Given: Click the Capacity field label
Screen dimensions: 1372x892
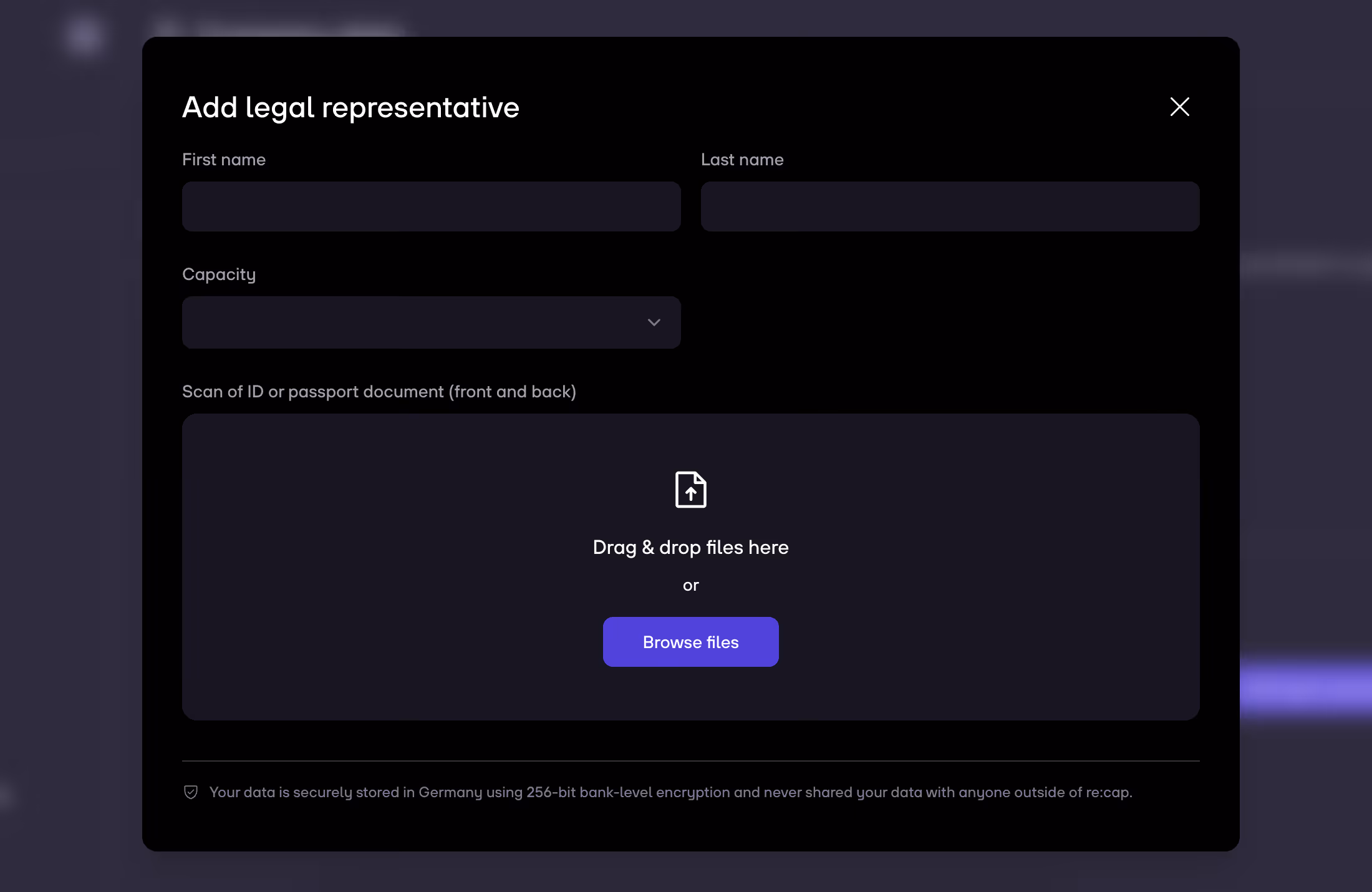Looking at the screenshot, I should coord(218,274).
